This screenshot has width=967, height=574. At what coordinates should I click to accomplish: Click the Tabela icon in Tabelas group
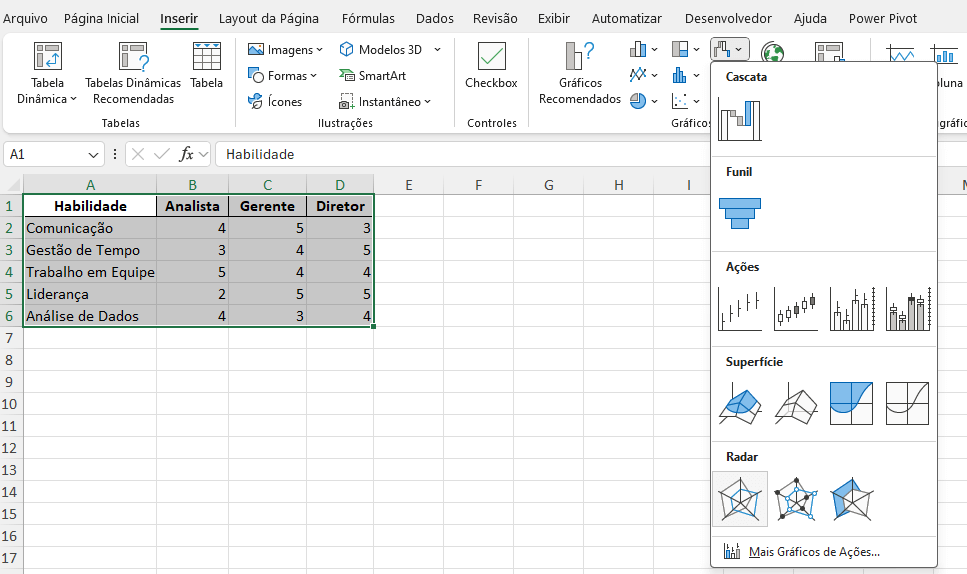click(207, 67)
